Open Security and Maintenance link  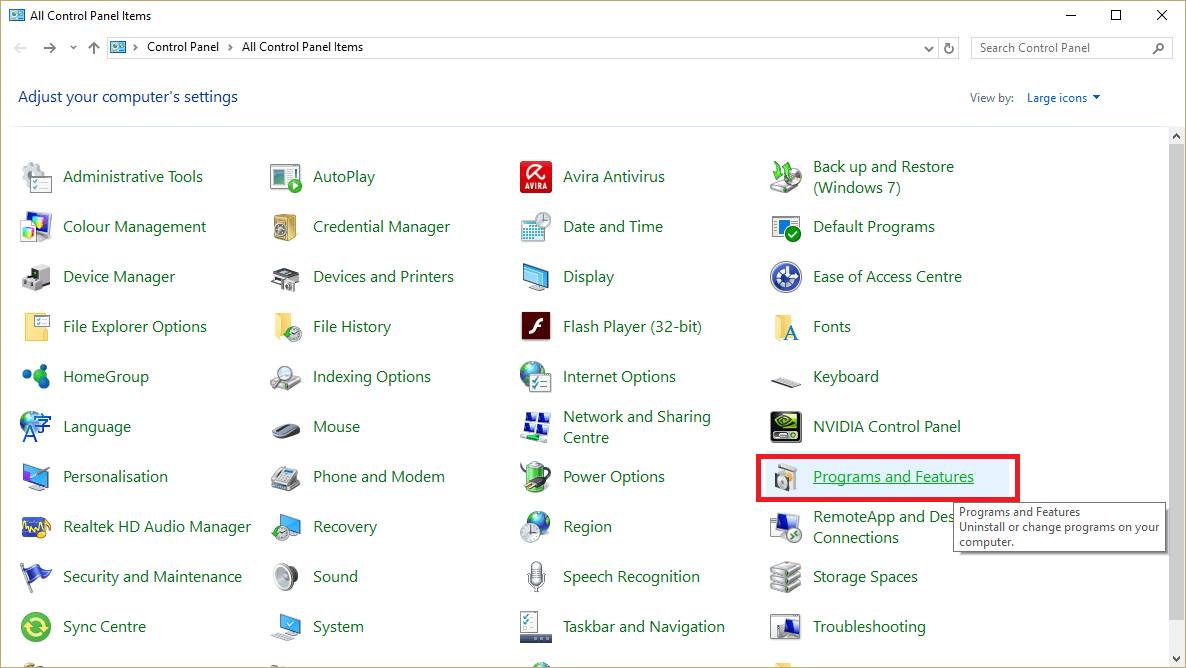[x=152, y=576]
